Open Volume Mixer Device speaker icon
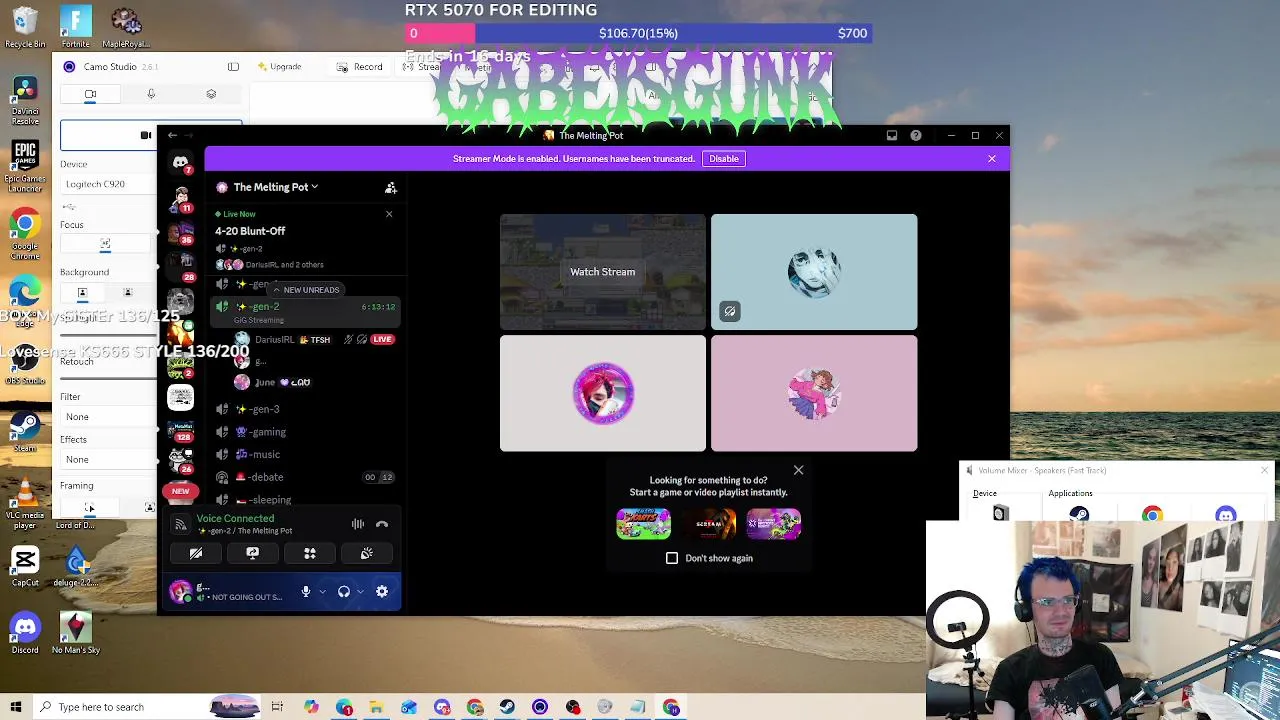1280x720 pixels. coord(1000,513)
